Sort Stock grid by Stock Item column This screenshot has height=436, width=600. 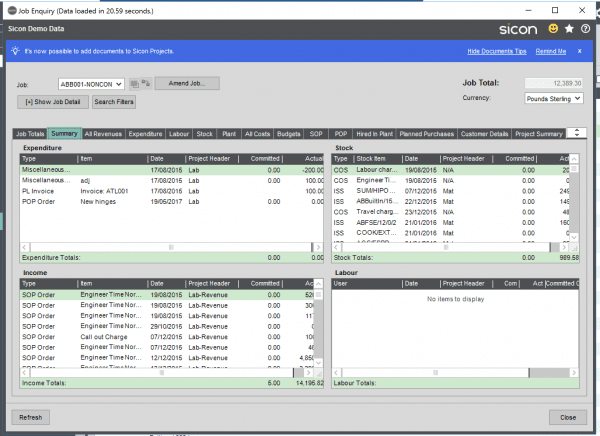coord(378,158)
